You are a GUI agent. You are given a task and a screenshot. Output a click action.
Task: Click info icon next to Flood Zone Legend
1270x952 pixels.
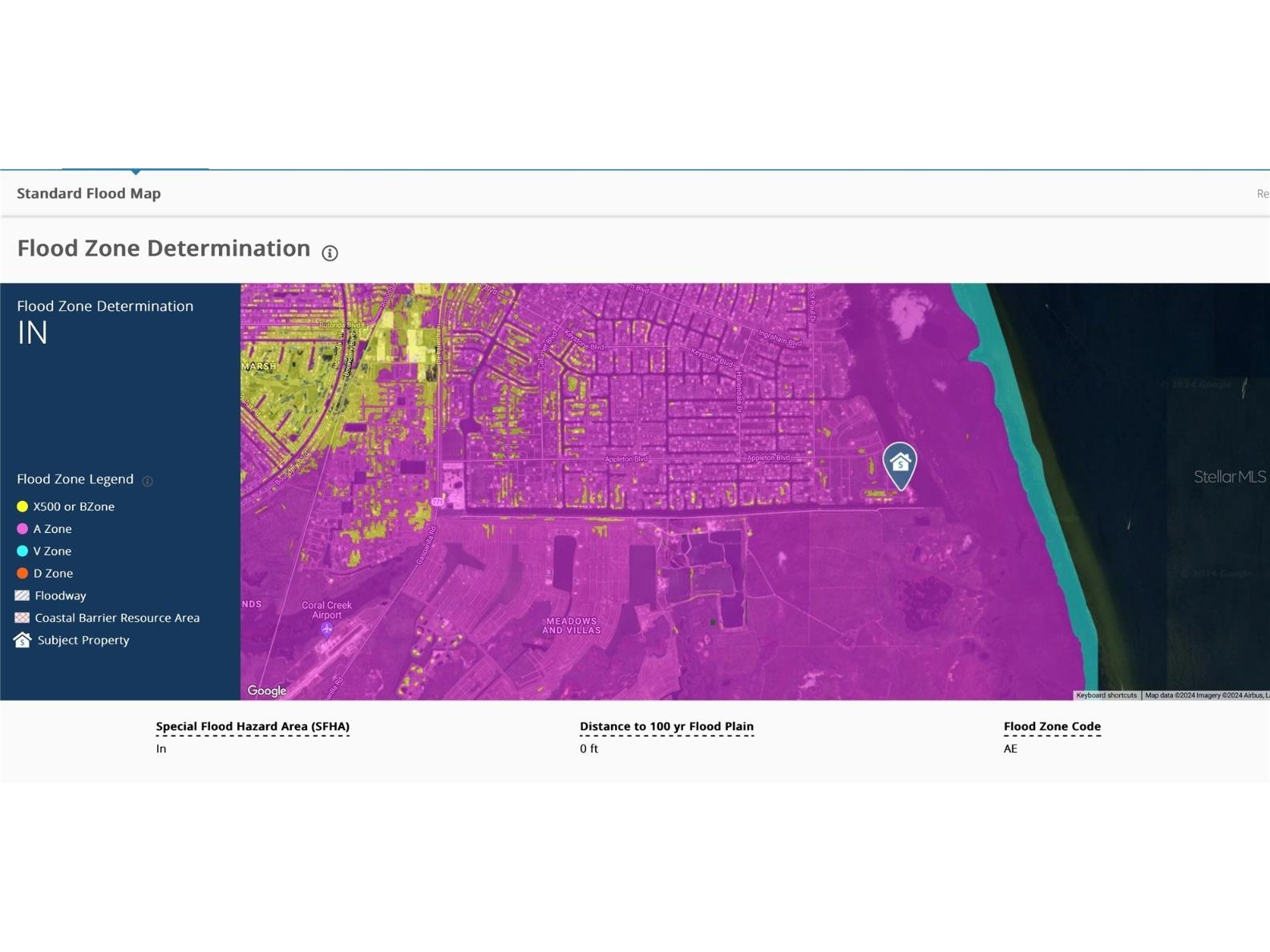coord(148,481)
